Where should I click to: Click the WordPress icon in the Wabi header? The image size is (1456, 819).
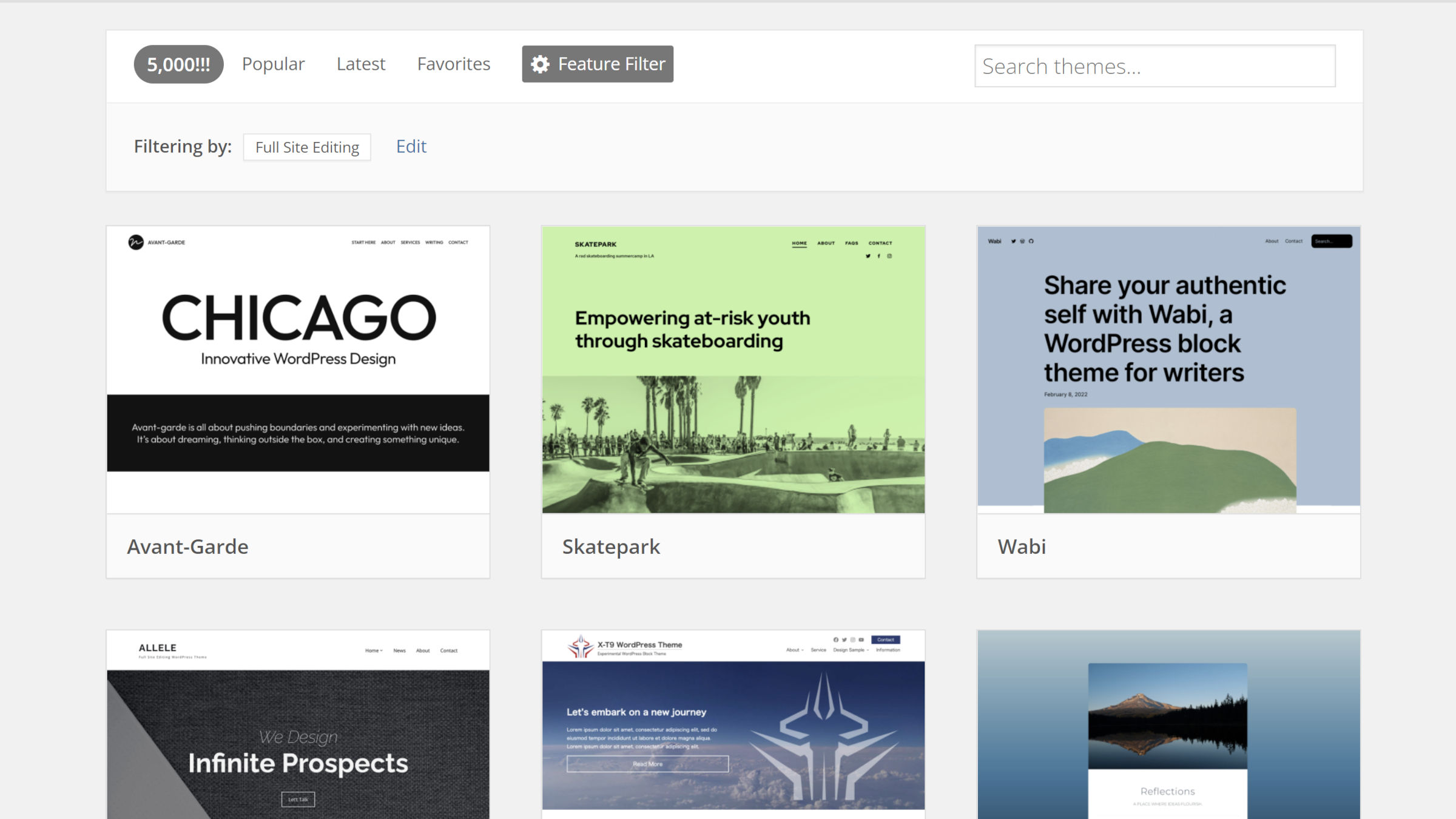point(1022,241)
